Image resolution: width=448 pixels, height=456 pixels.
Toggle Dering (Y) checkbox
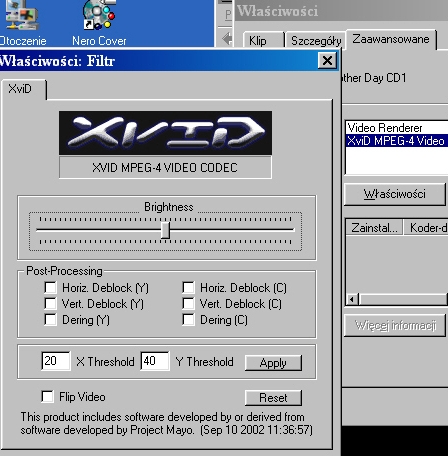[50, 319]
